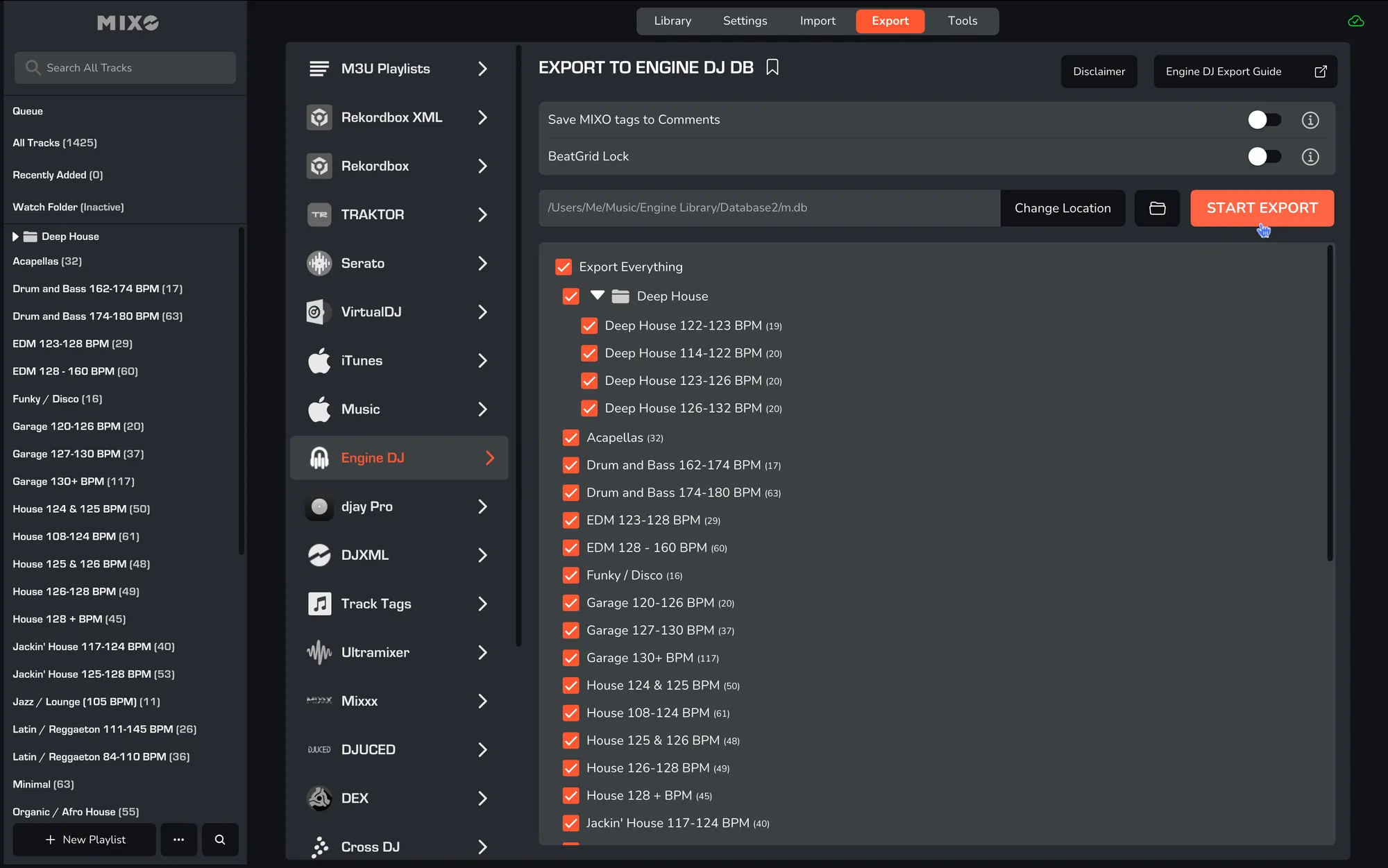
Task: Open the Tools tab
Action: coord(962,21)
